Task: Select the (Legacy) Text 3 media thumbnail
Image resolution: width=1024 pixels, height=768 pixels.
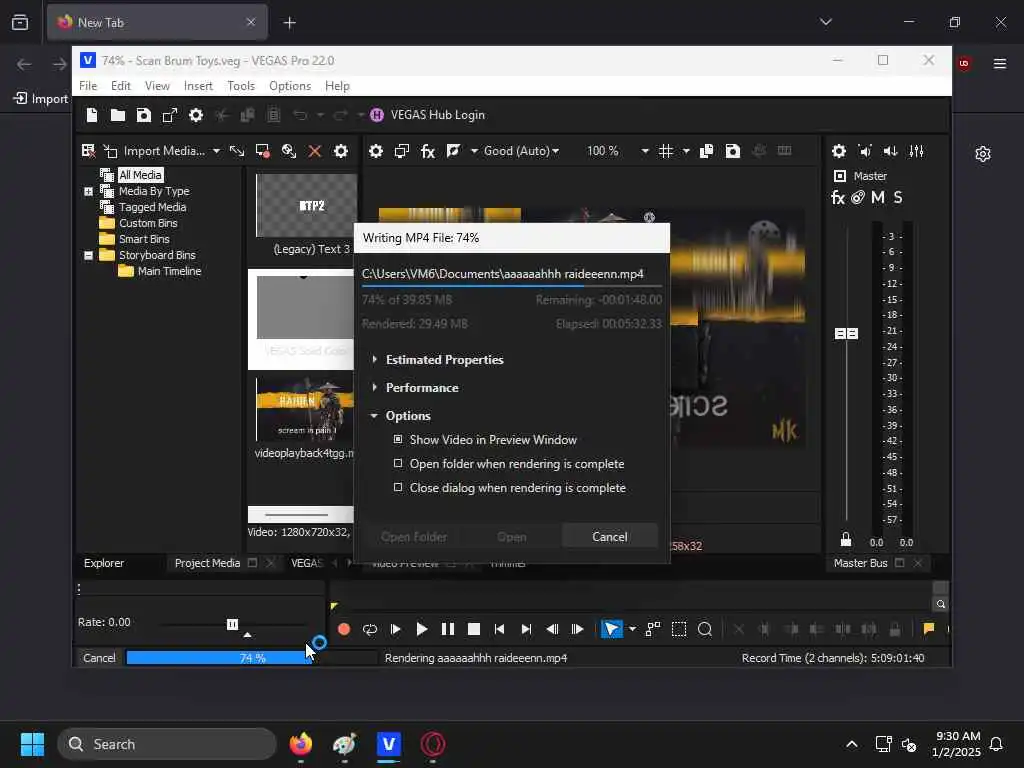Action: (x=306, y=206)
